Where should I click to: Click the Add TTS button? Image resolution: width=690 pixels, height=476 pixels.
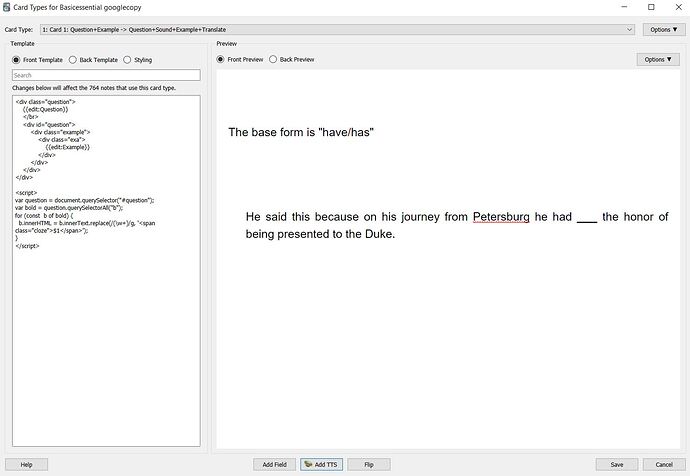point(322,465)
